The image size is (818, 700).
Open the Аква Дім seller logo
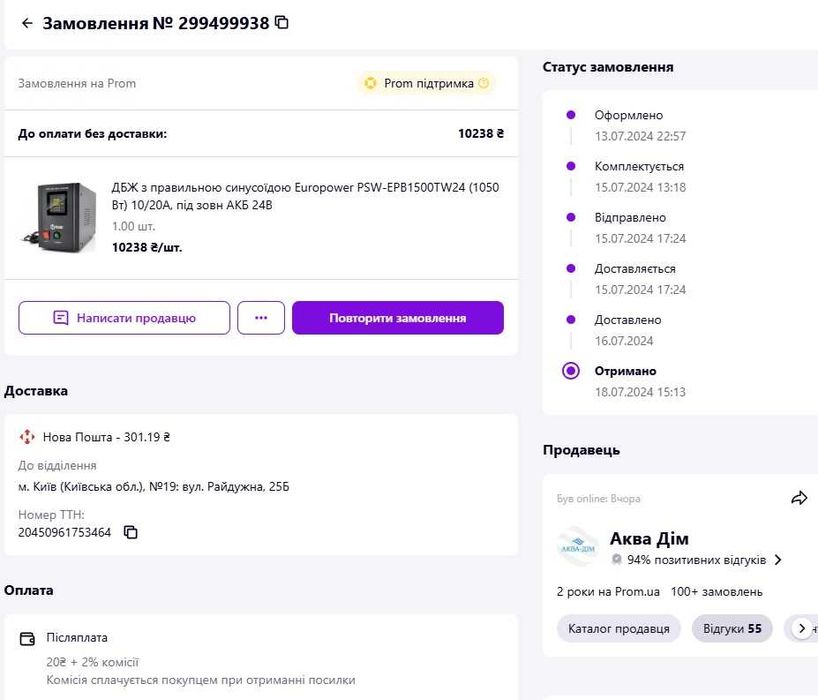[x=578, y=547]
